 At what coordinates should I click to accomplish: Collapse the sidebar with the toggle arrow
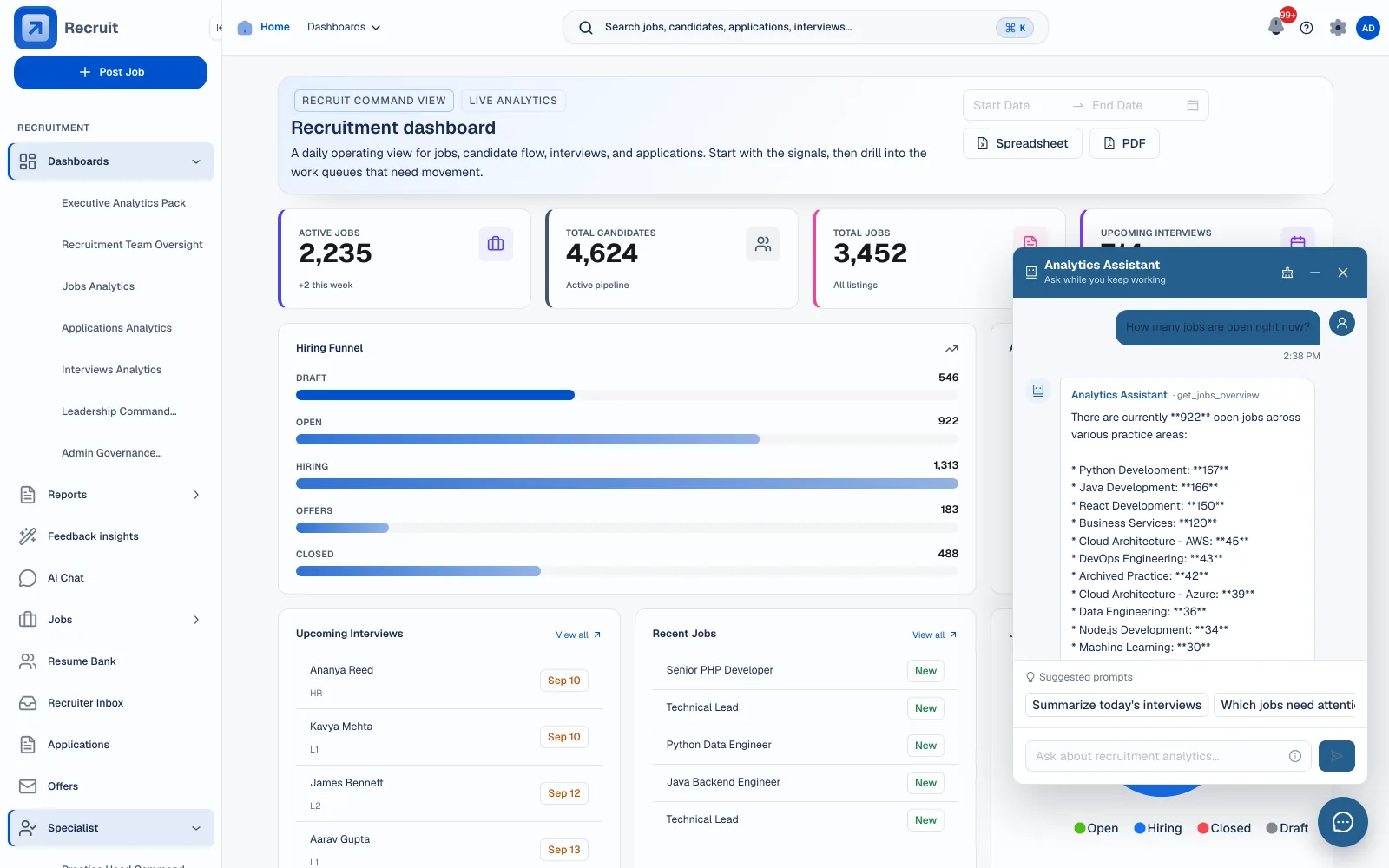pyautogui.click(x=219, y=28)
